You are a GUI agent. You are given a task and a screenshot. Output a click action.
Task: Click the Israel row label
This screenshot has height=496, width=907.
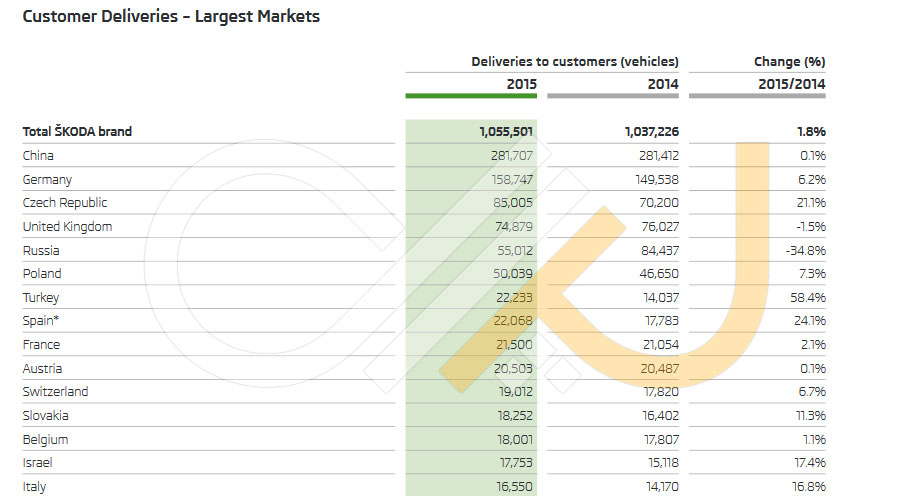(x=38, y=462)
